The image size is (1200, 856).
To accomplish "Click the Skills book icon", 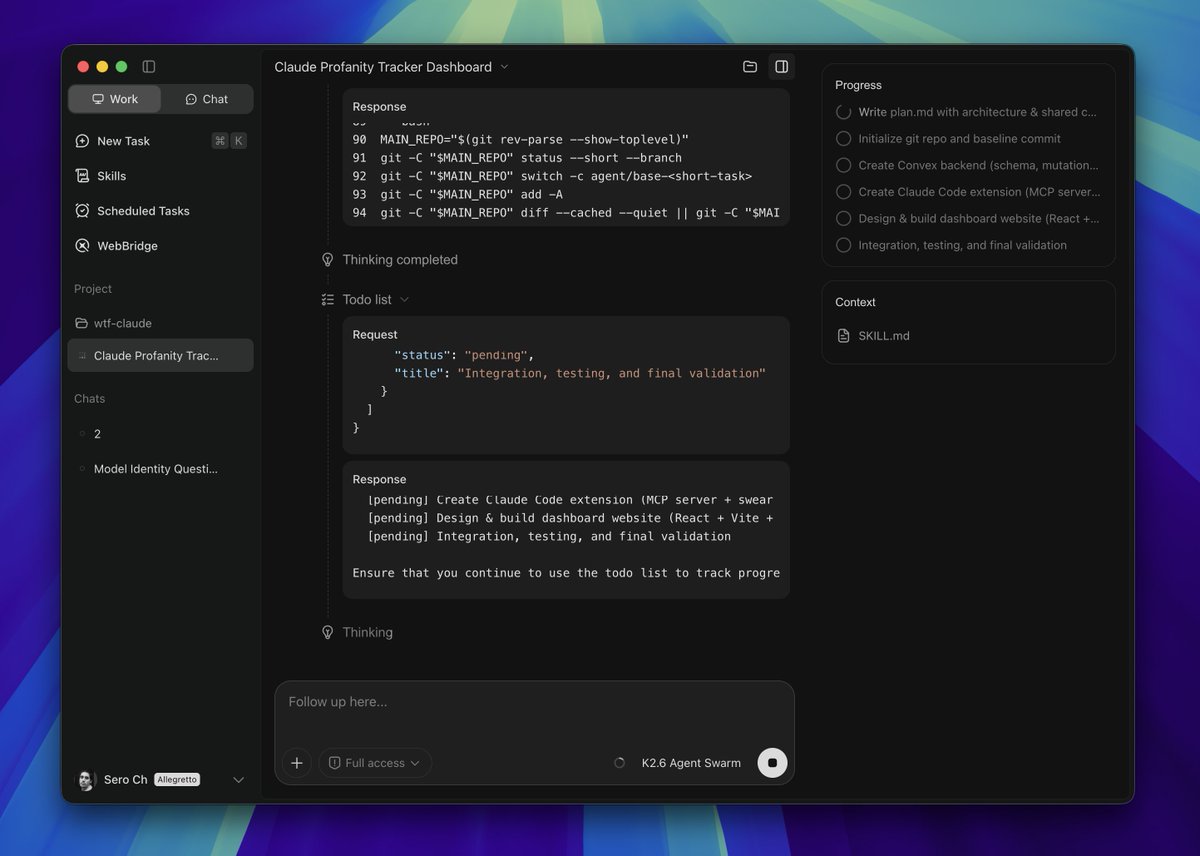I will pos(82,176).
